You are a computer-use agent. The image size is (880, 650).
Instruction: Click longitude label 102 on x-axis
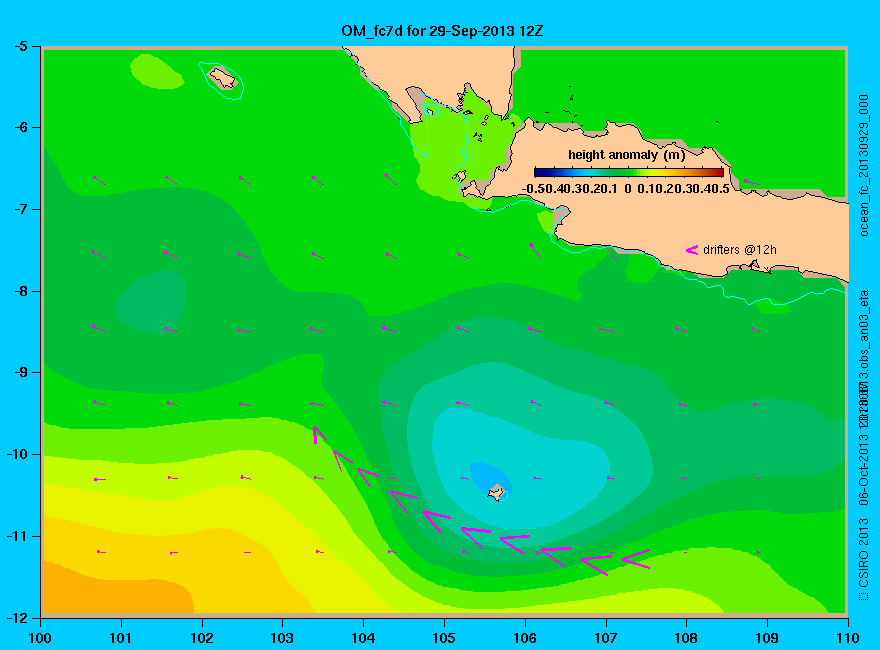coord(201,638)
